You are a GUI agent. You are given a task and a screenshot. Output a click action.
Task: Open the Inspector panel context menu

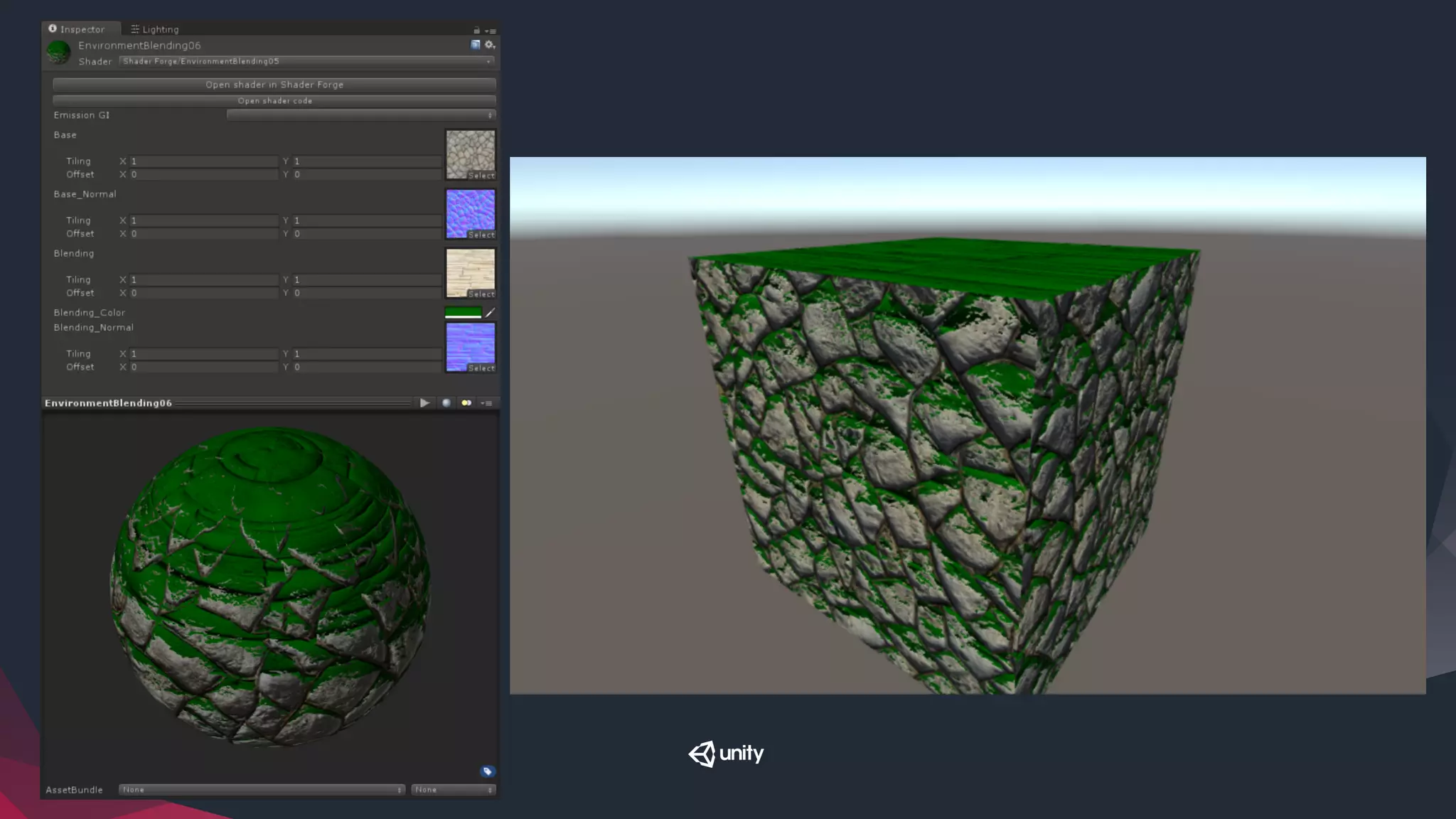pyautogui.click(x=491, y=31)
